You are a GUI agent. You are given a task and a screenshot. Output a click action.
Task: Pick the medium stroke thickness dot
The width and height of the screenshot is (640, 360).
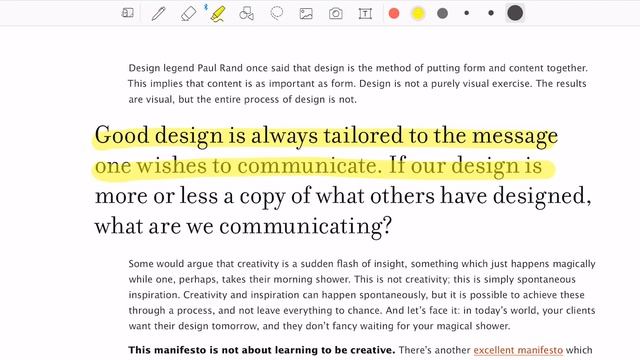click(491, 13)
